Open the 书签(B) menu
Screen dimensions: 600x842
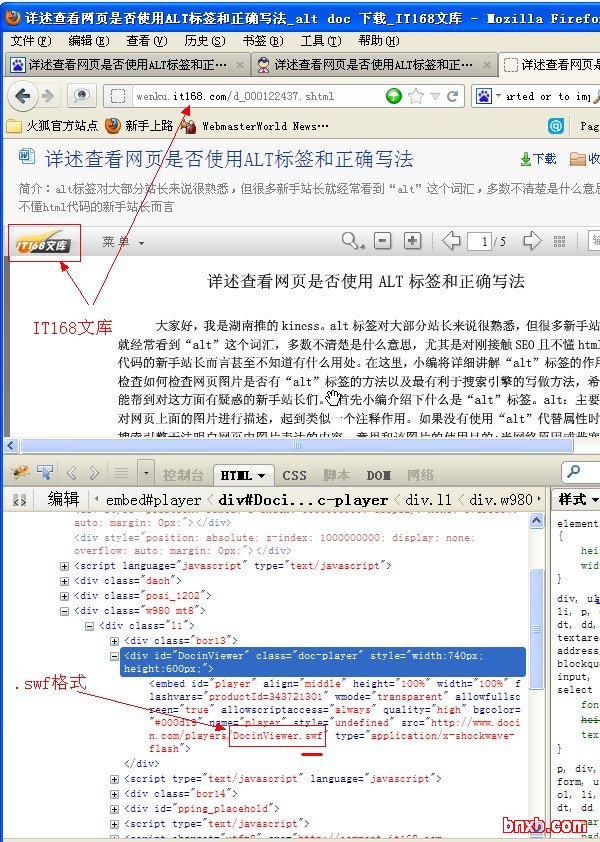pos(263,41)
